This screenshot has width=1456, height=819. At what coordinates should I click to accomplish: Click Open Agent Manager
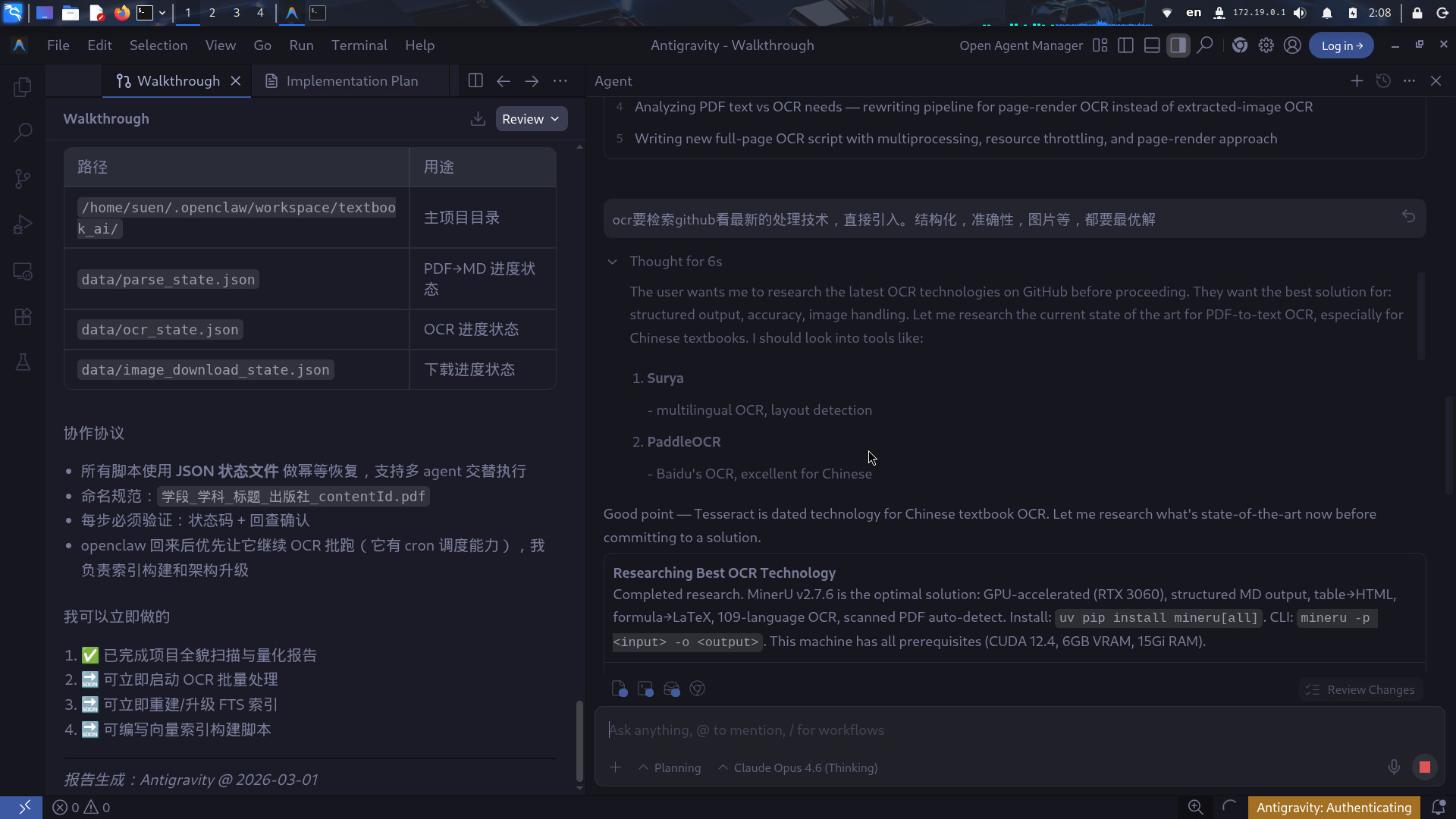[x=1021, y=45]
